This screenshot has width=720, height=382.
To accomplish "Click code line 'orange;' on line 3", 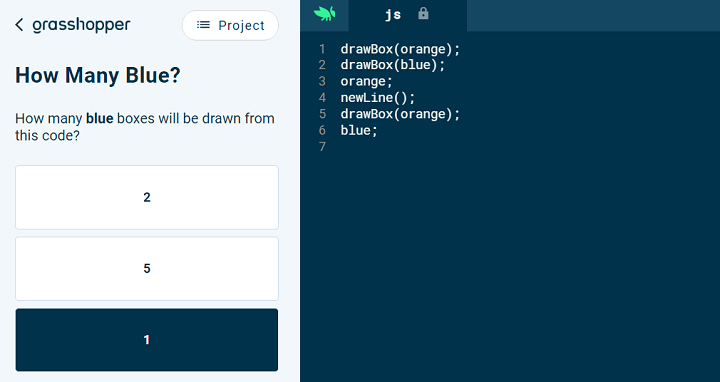I will [x=366, y=81].
